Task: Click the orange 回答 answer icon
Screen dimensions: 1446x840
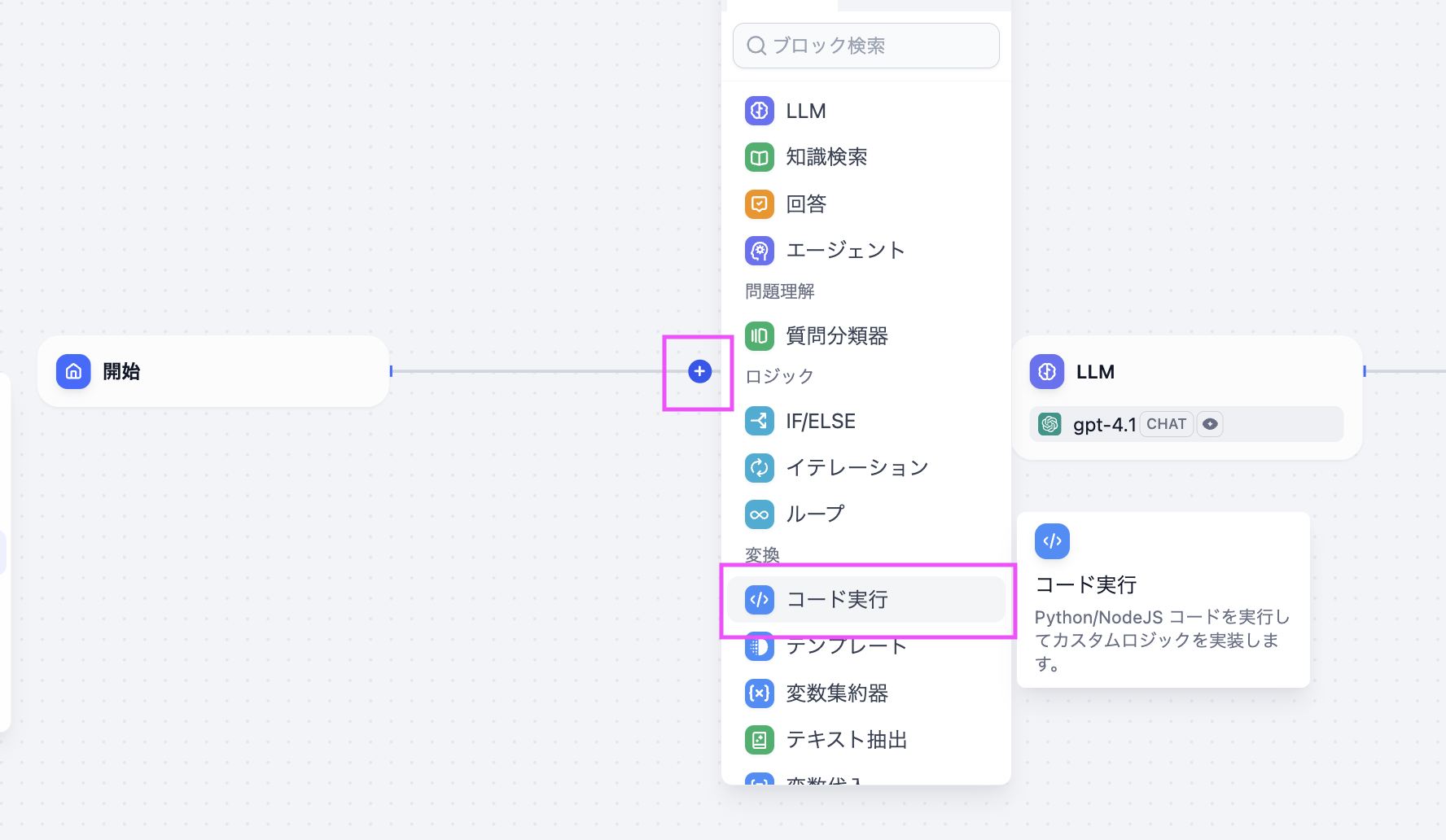Action: (759, 203)
